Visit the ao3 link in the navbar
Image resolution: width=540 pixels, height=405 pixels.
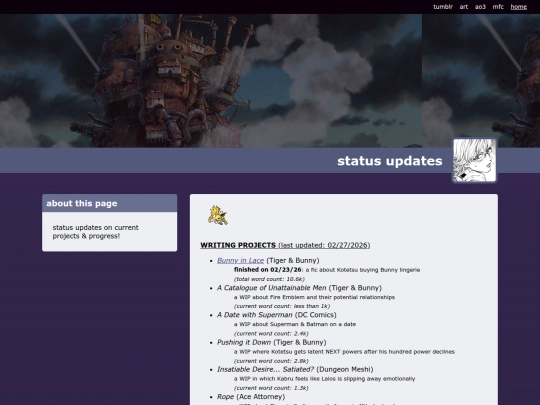point(480,7)
